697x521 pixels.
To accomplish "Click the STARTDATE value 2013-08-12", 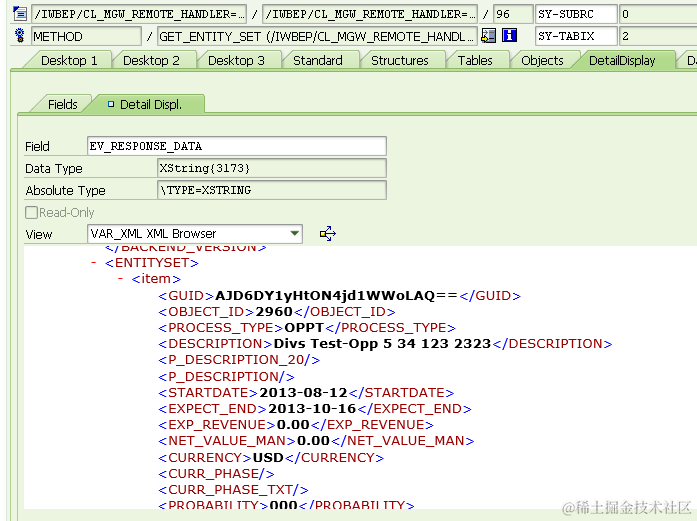I will pos(303,393).
